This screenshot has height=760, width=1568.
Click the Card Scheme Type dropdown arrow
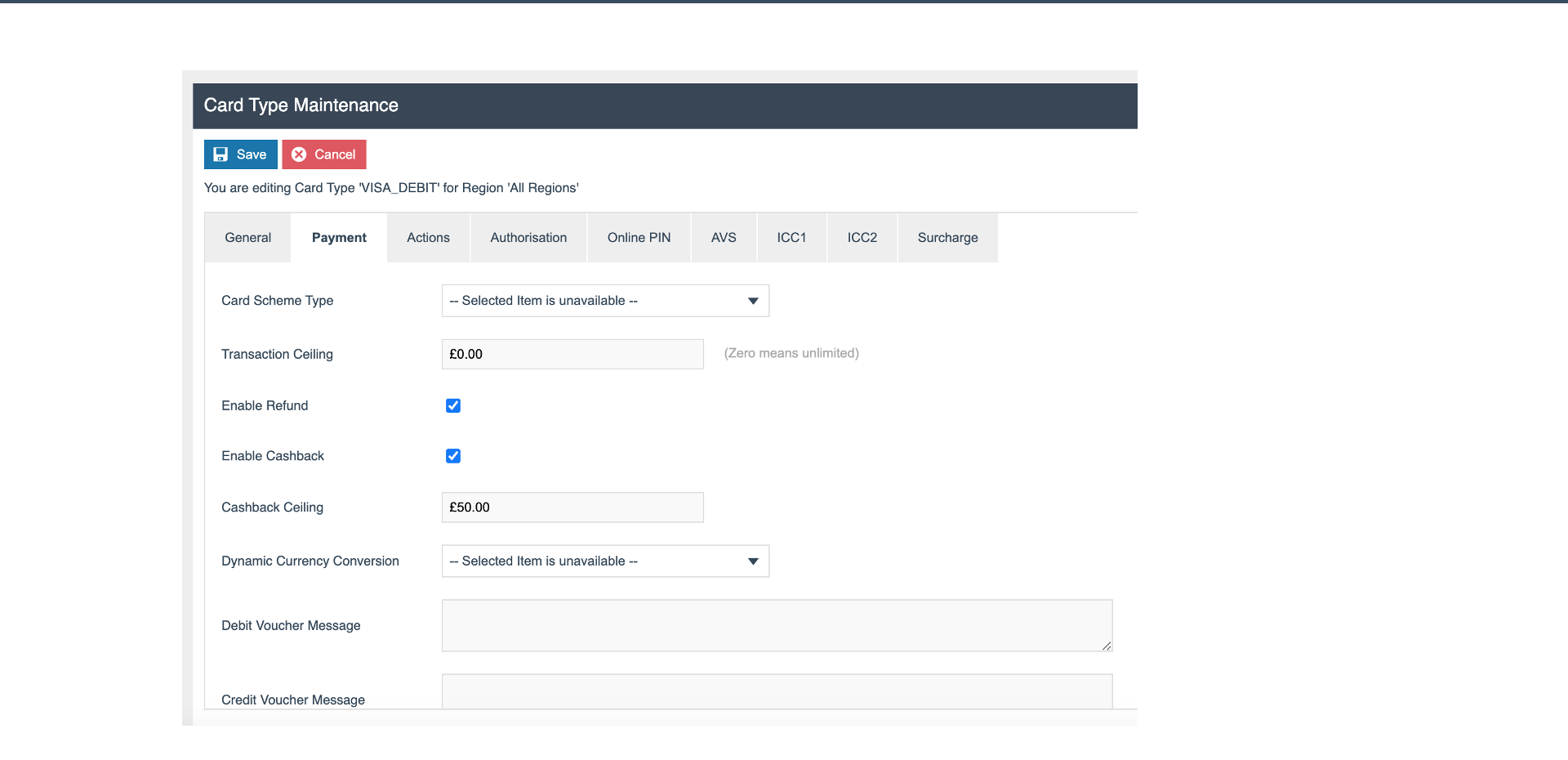(751, 301)
